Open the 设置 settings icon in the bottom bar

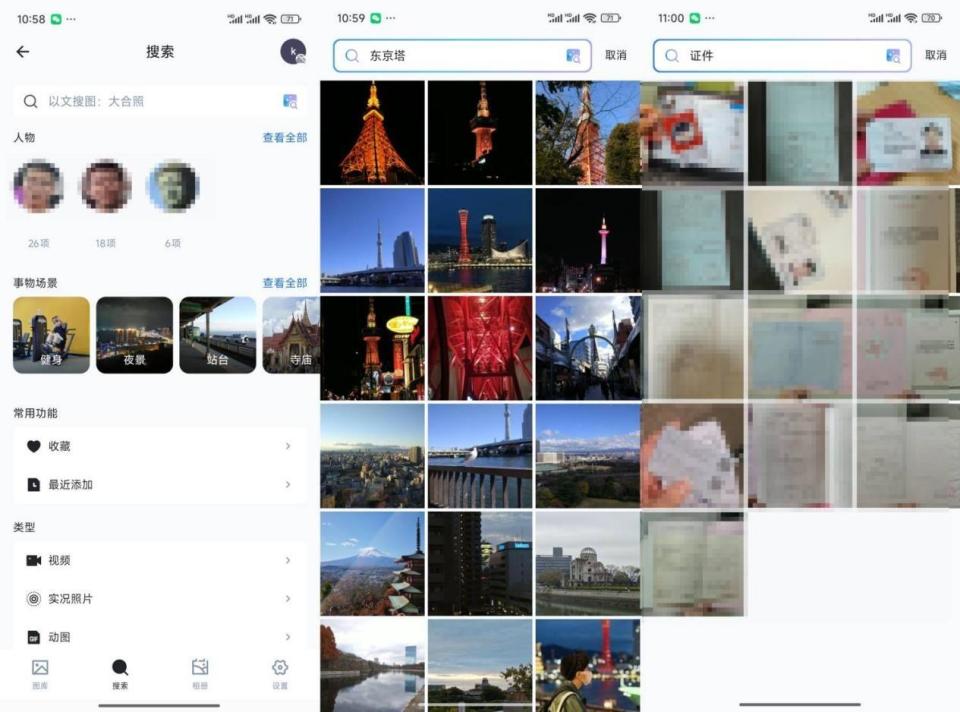click(x=279, y=668)
